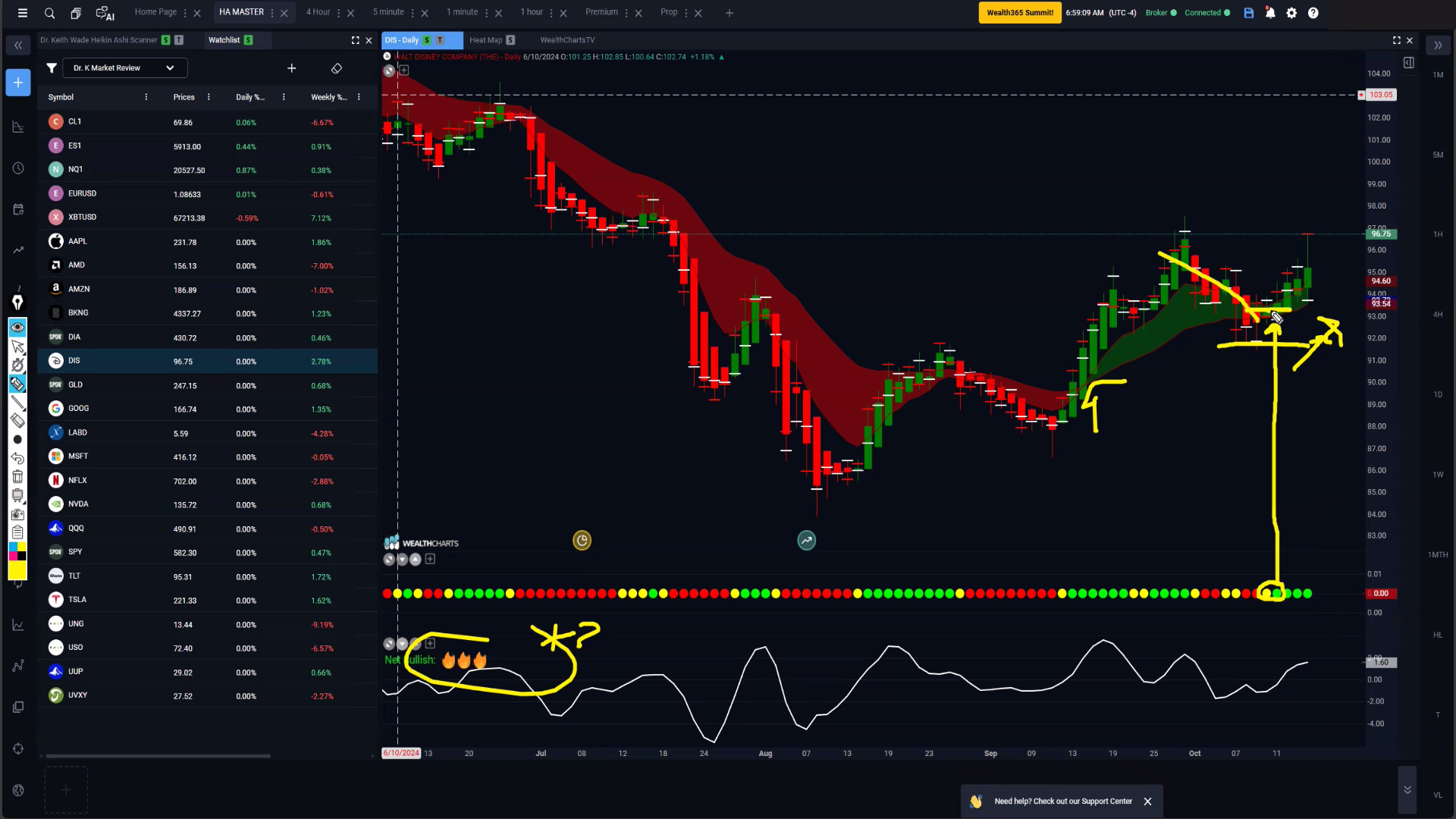Expand the bottom-right double chevron
Screen dimensions: 1456x819
(x=1407, y=790)
